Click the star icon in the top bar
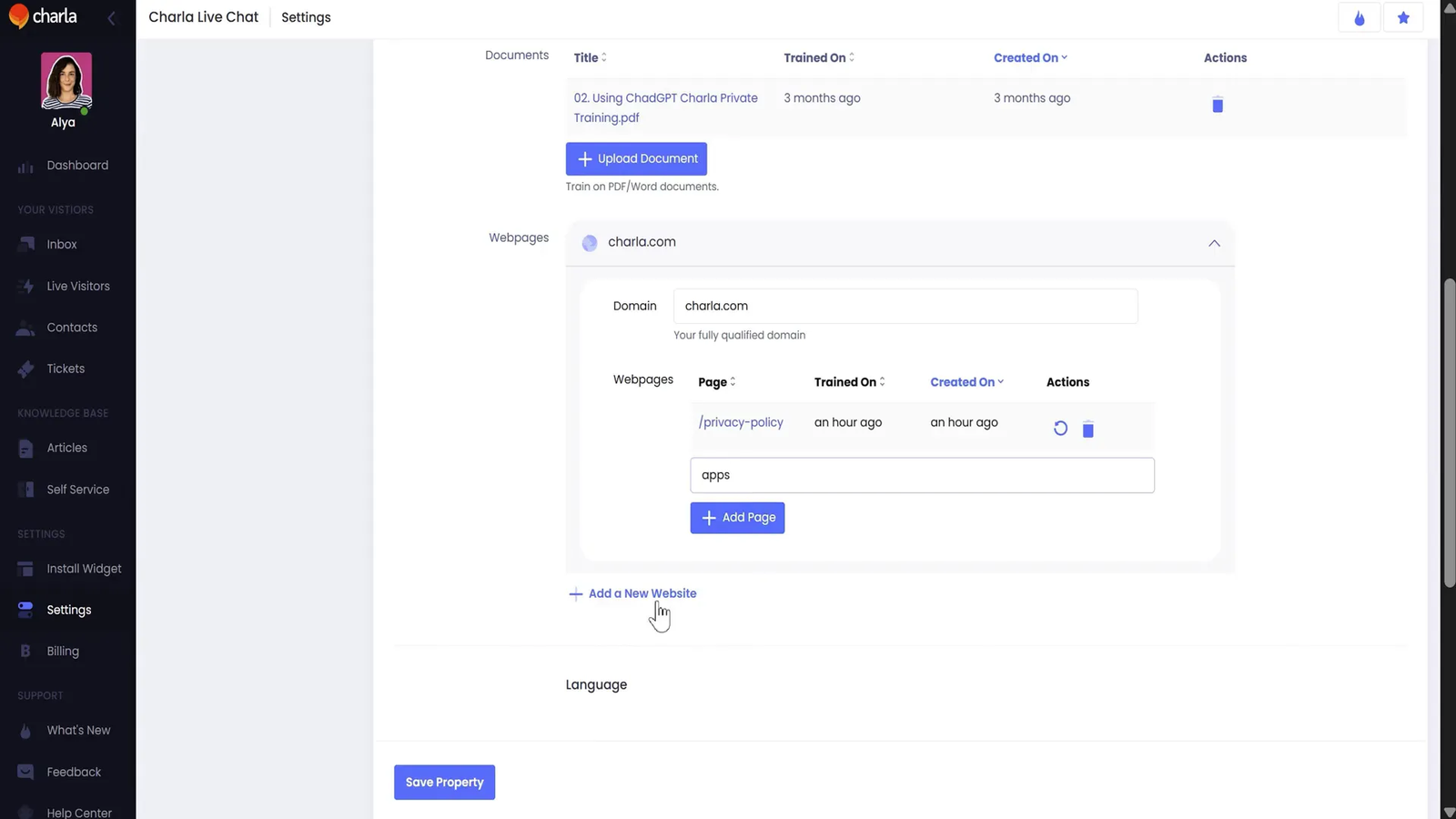The image size is (1456, 819). coord(1403,17)
